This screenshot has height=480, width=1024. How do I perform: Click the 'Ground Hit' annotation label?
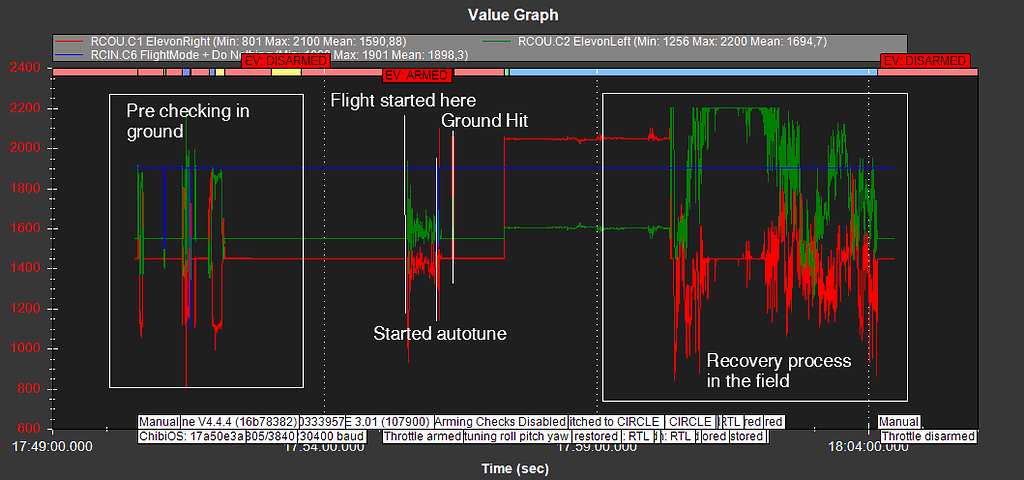[x=484, y=121]
